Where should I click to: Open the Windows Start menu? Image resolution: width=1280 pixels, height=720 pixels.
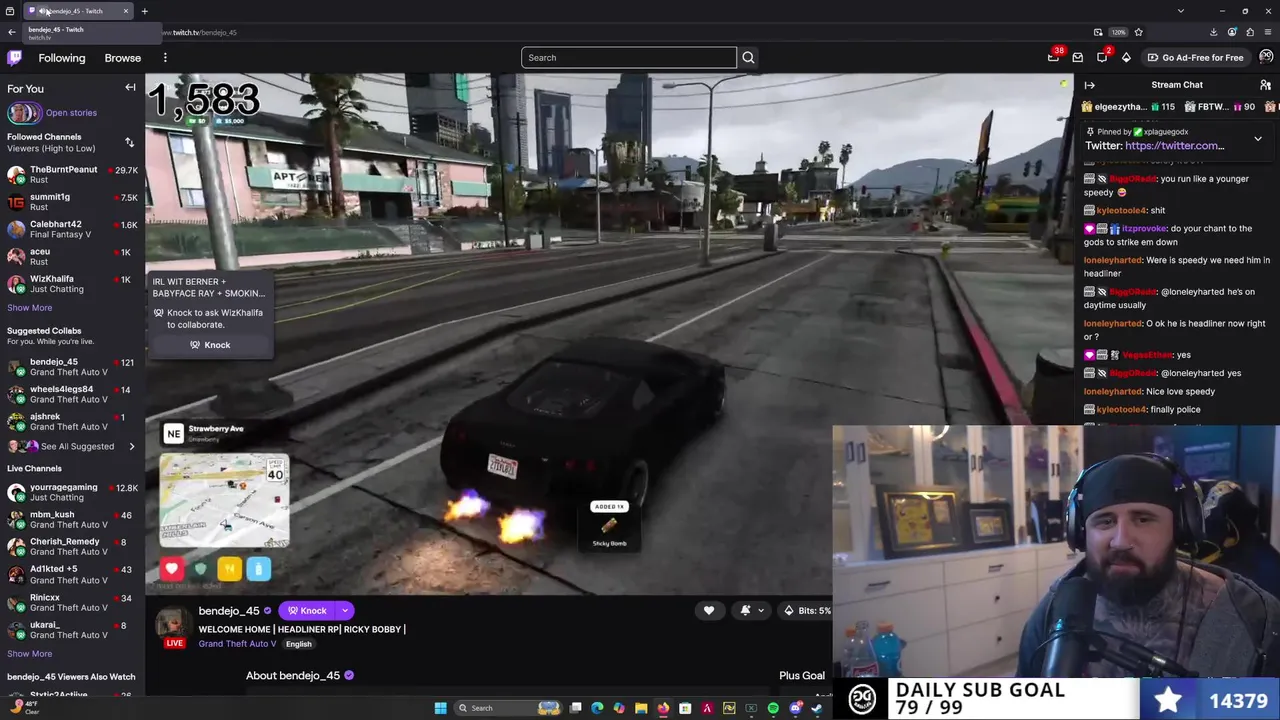click(x=440, y=708)
